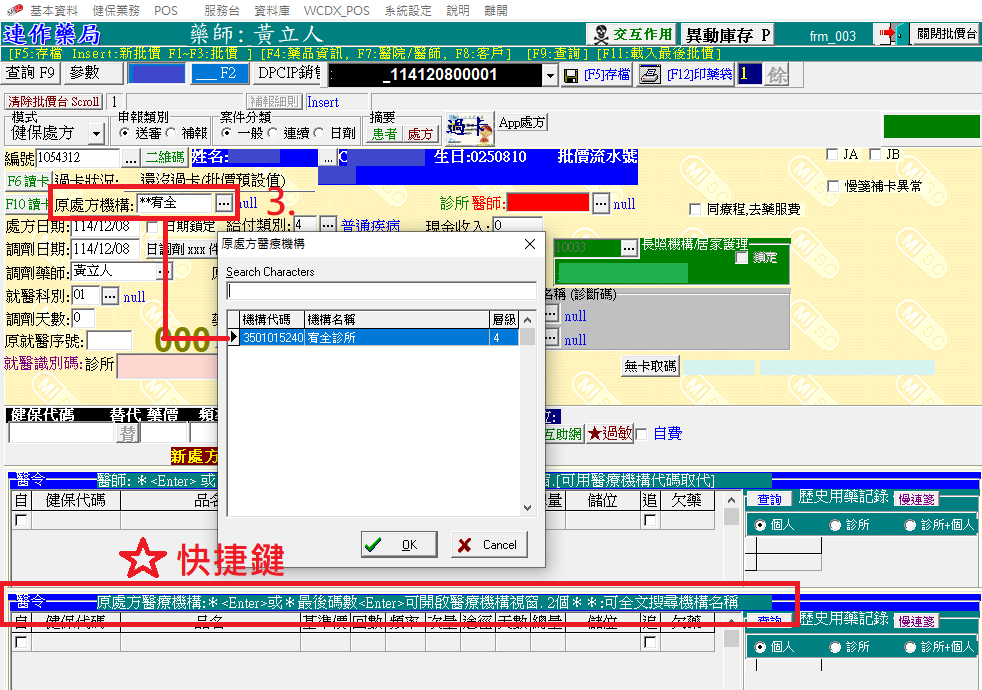The width and height of the screenshot is (982, 690).
Task: Click the dialog list vertical scrollbar
Action: [527, 420]
